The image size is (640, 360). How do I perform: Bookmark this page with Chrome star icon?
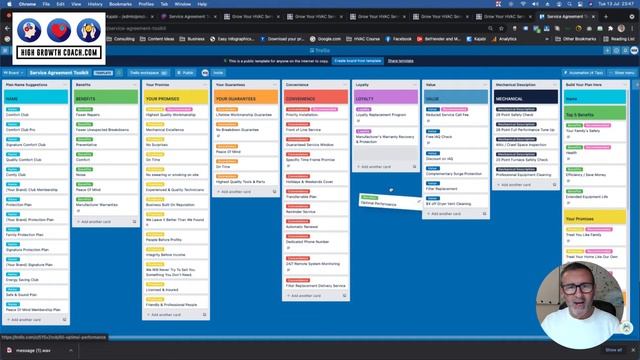[x=501, y=28]
